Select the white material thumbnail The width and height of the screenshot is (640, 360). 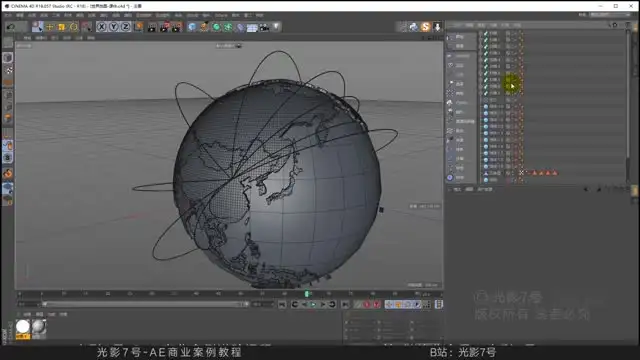click(x=23, y=328)
